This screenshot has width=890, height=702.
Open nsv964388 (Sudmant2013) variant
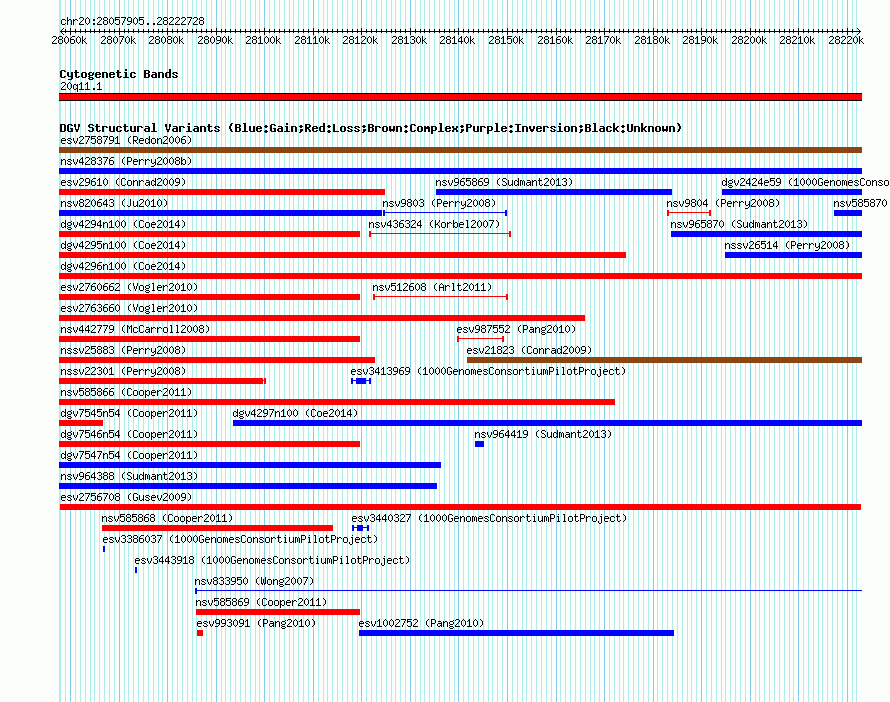click(x=129, y=476)
